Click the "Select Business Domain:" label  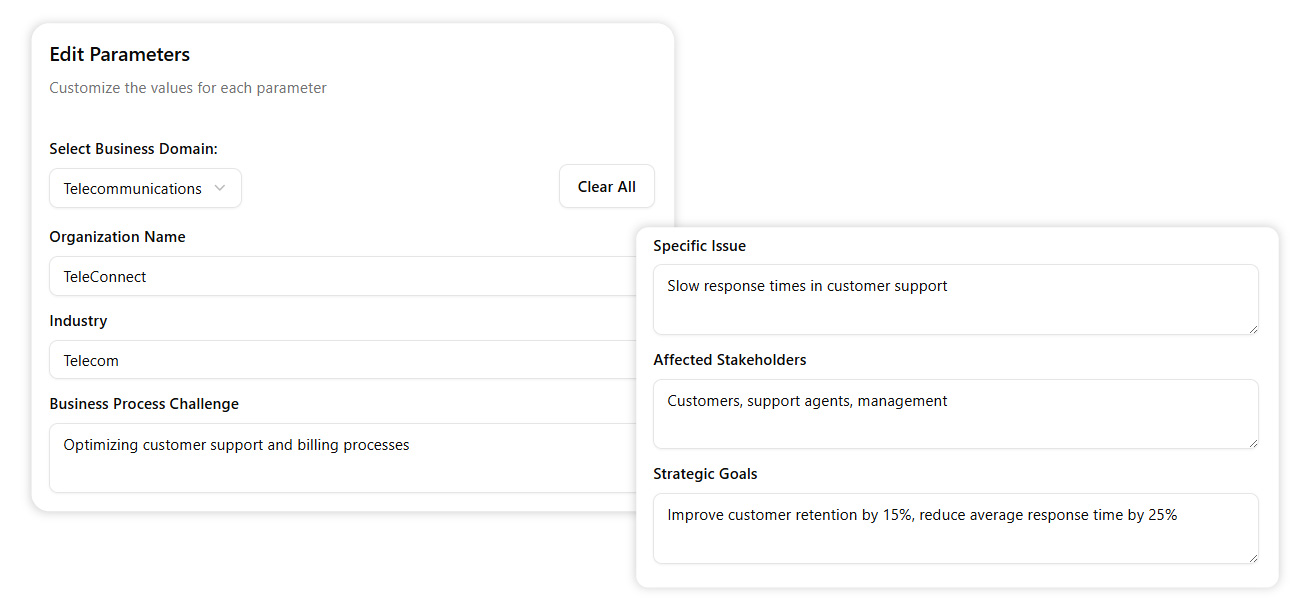133,149
